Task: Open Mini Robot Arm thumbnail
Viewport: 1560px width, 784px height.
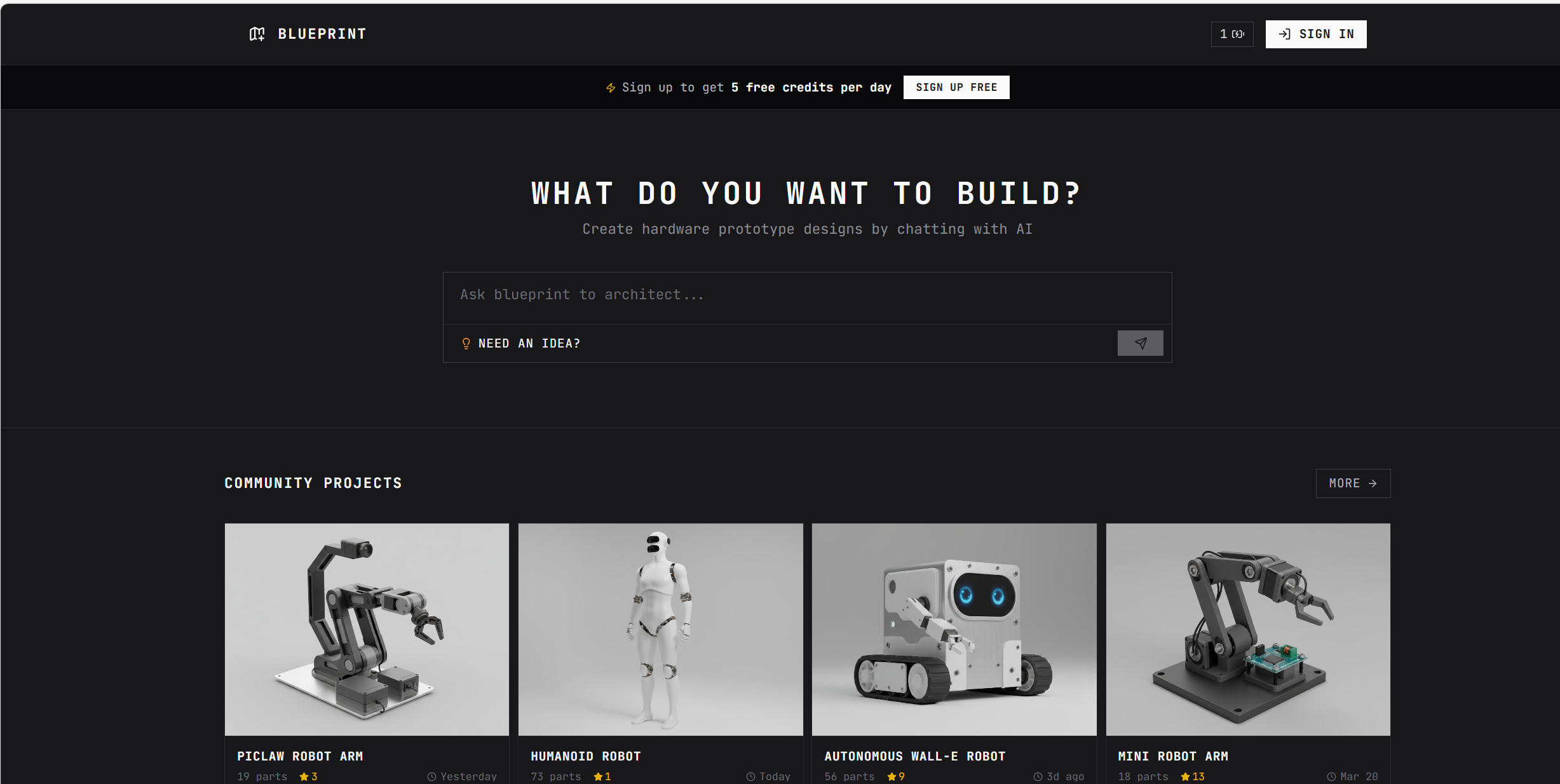Action: (x=1247, y=629)
